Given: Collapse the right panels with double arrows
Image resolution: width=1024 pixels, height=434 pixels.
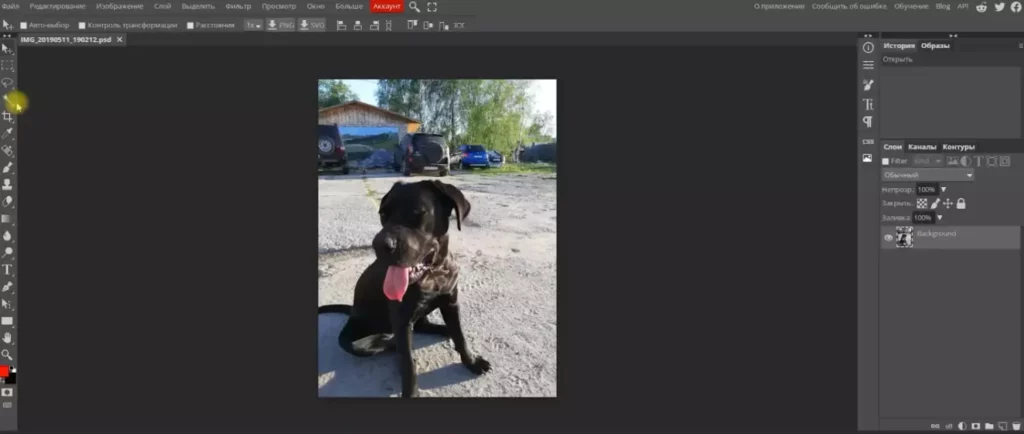Looking at the screenshot, I should (x=953, y=36).
